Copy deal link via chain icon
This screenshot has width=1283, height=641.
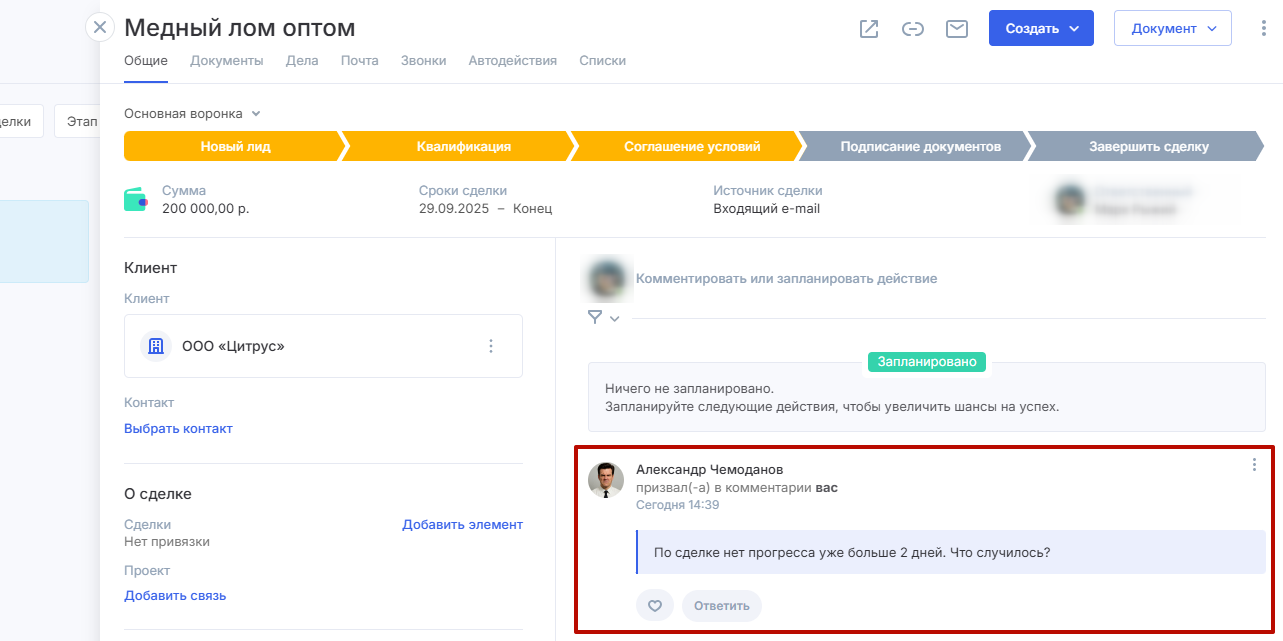912,29
